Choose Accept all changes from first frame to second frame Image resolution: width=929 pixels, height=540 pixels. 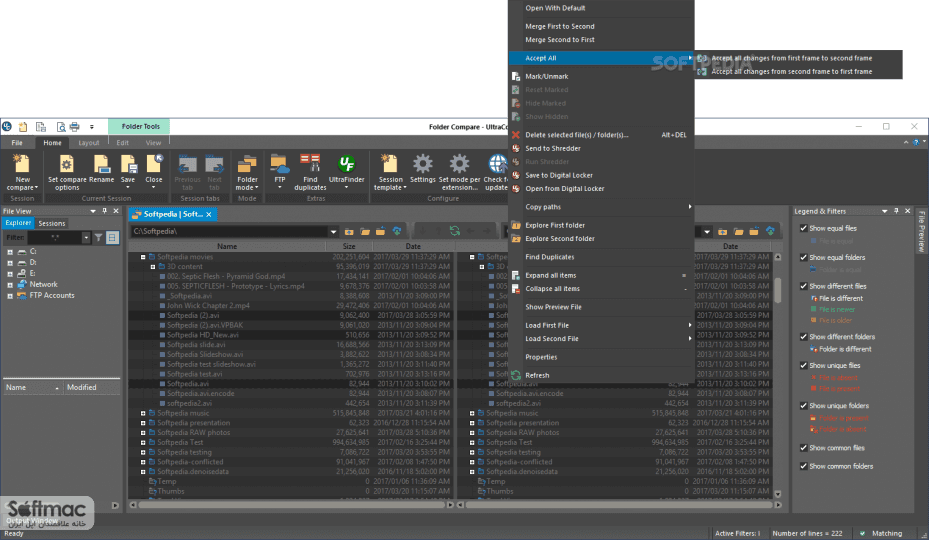791,58
